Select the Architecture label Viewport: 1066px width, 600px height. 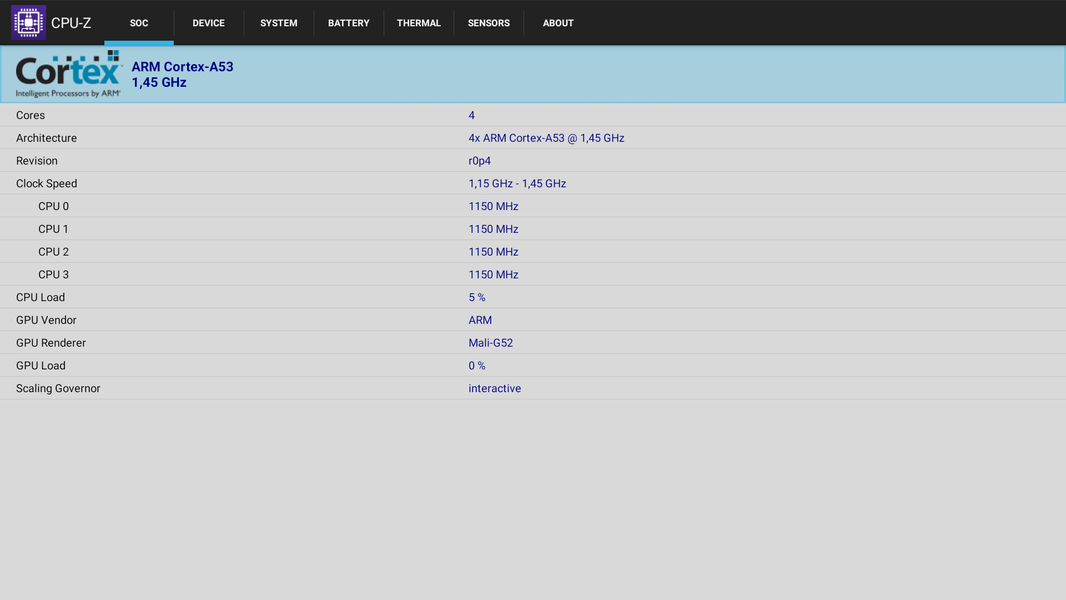[x=46, y=138]
